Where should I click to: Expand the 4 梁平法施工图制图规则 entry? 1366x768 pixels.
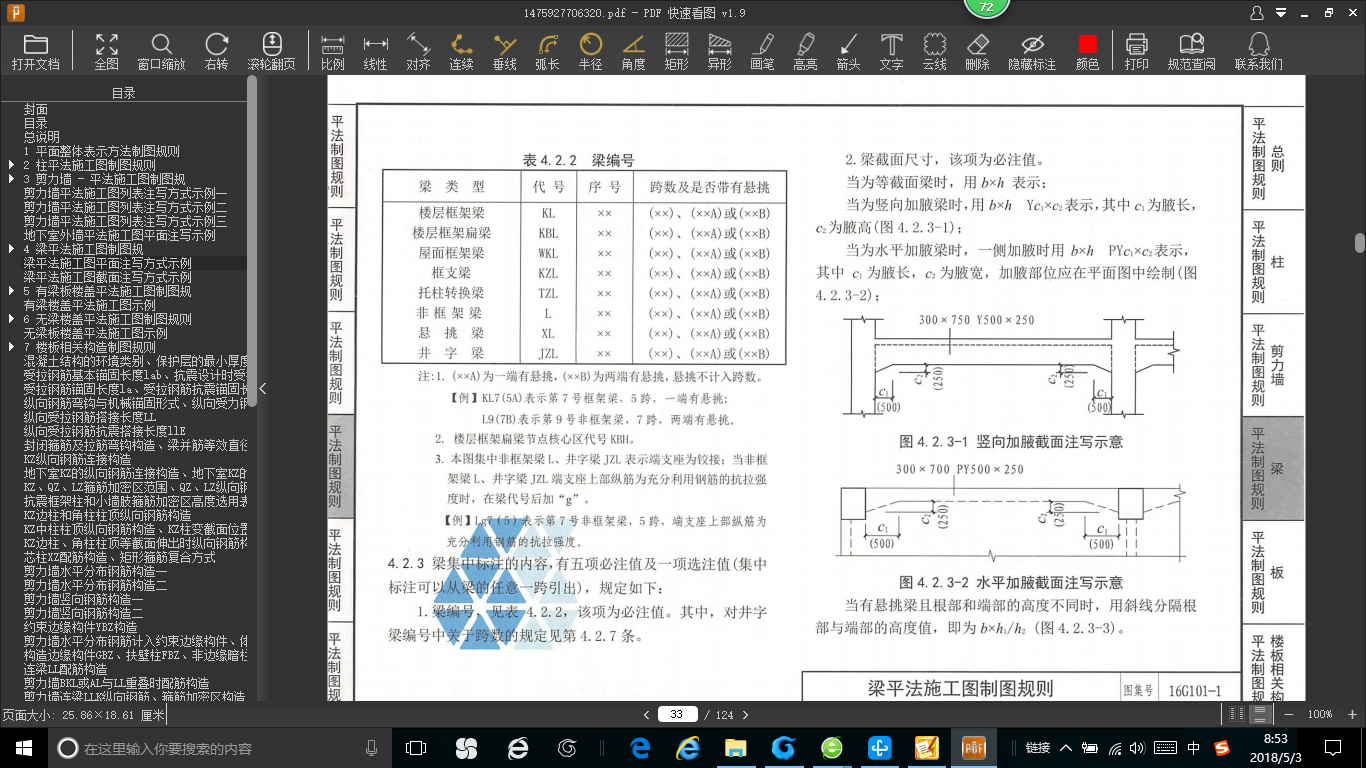[11, 250]
